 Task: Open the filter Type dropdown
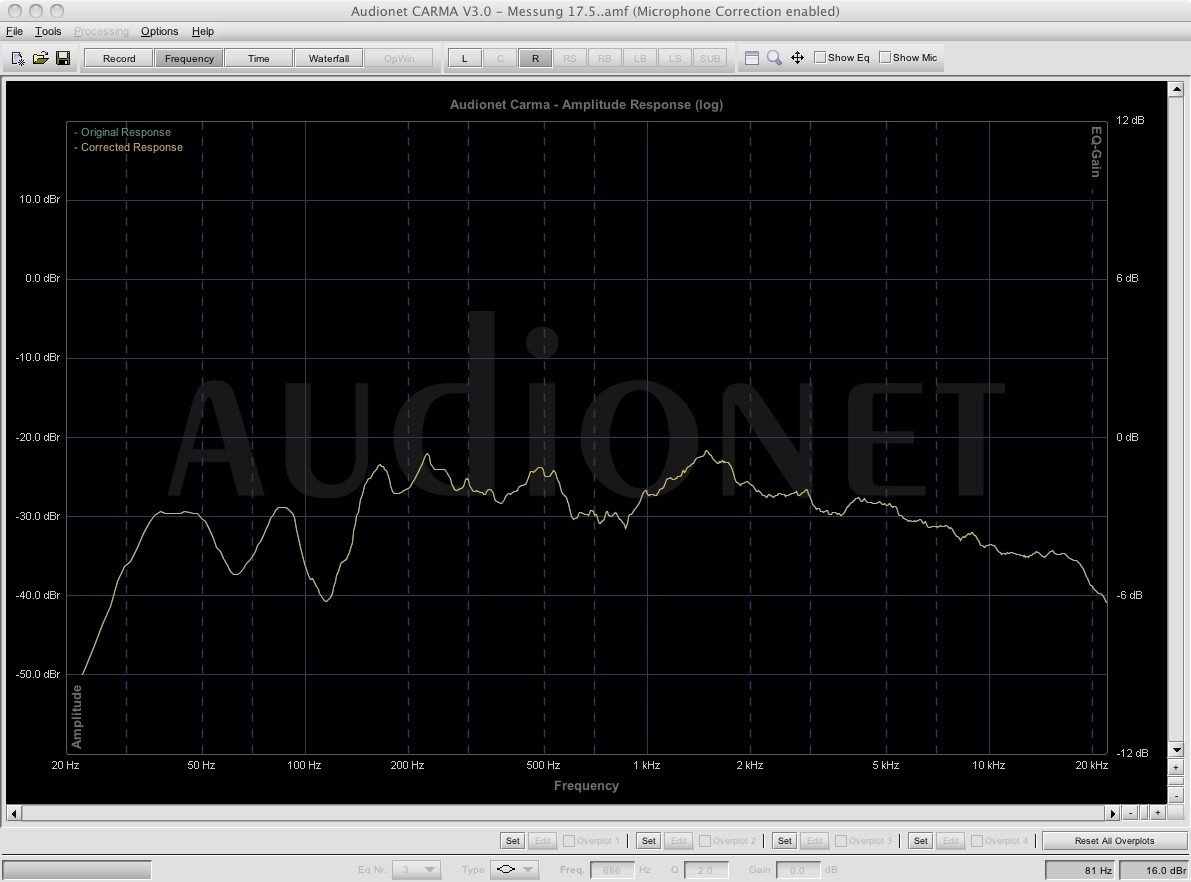(x=514, y=870)
